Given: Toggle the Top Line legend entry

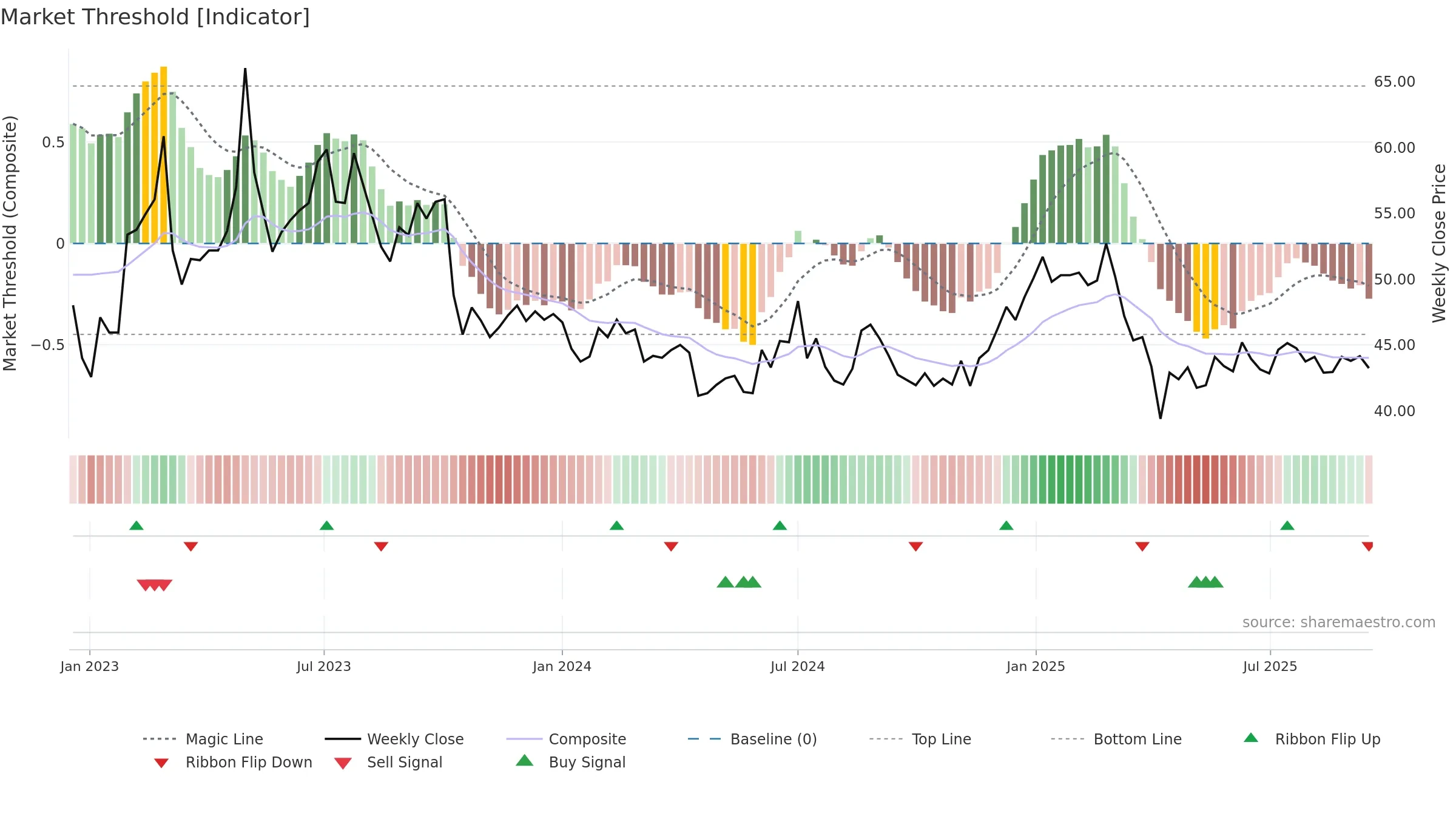Looking at the screenshot, I should coord(920,739).
